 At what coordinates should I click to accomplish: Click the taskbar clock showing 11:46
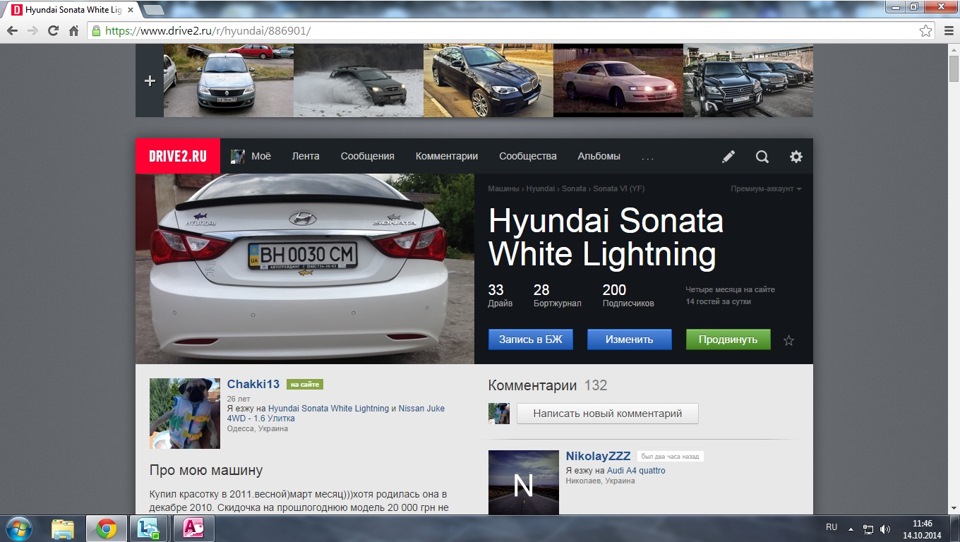pos(922,529)
